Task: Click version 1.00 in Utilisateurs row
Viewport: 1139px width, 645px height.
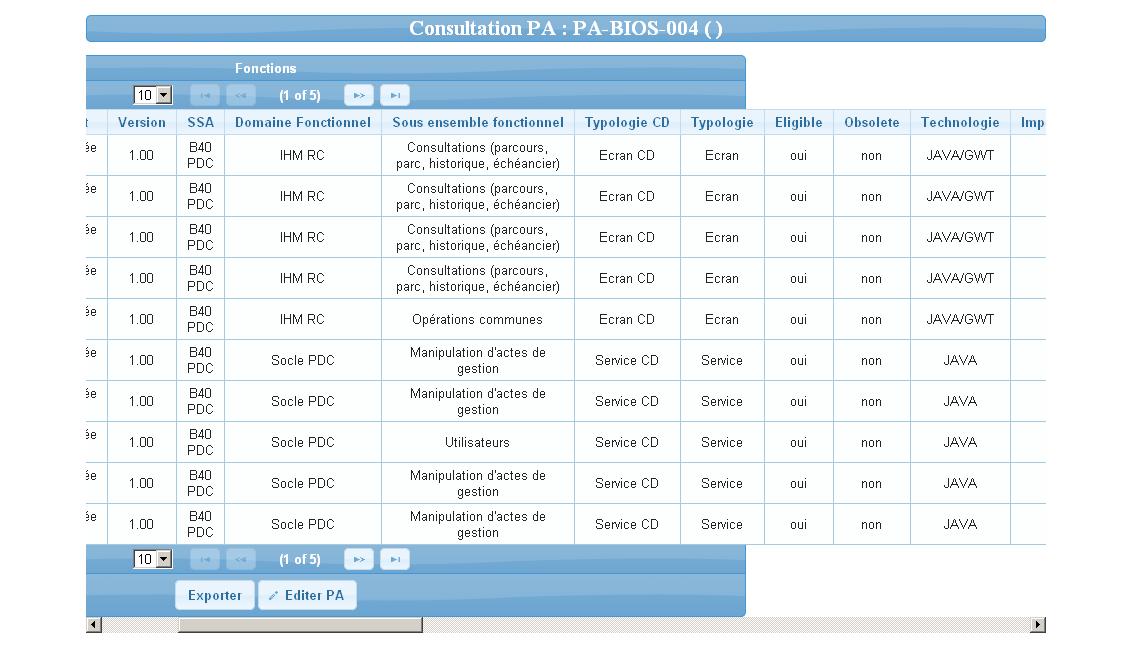Action: click(142, 442)
